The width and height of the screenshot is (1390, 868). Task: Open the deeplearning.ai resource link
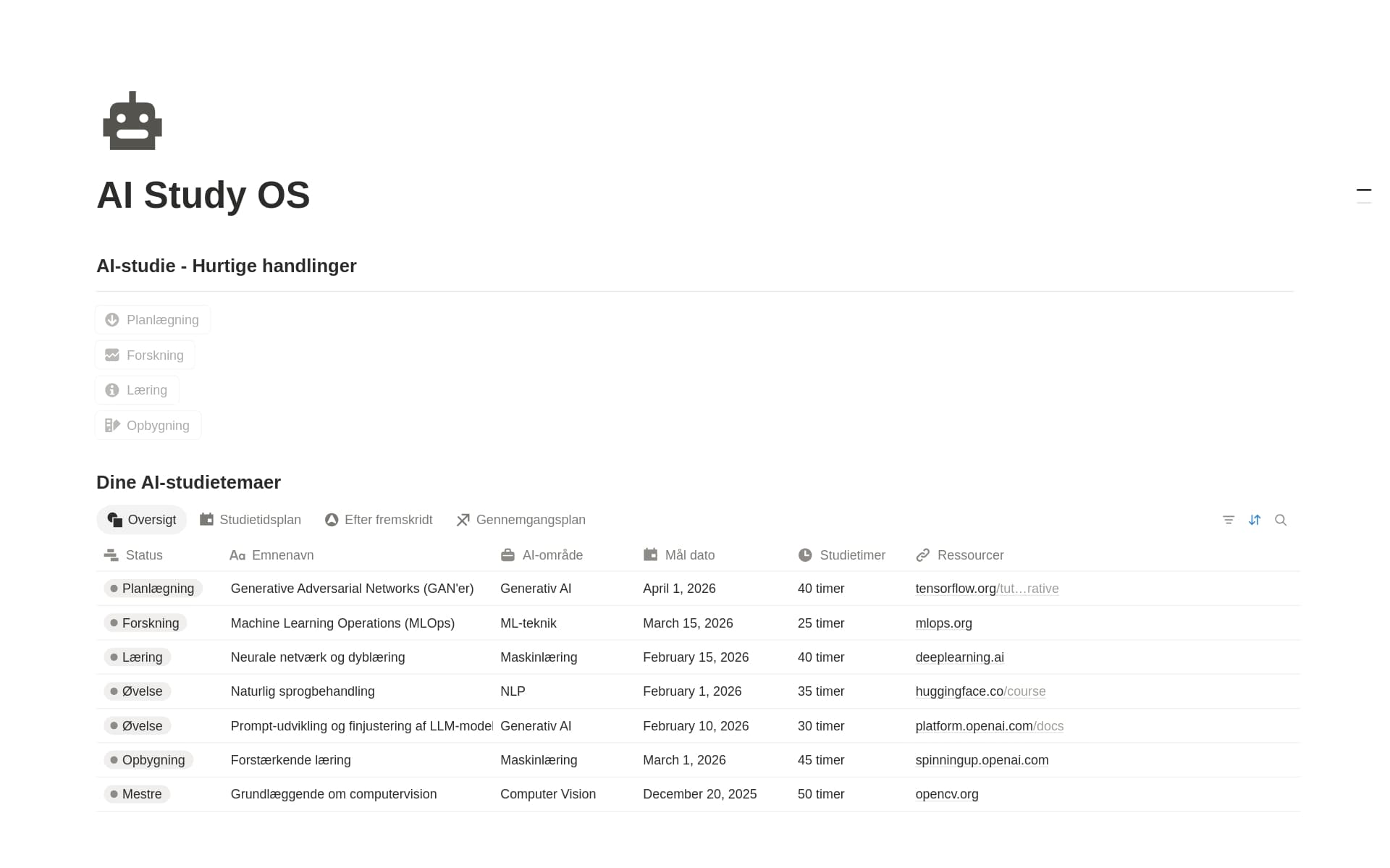tap(959, 657)
